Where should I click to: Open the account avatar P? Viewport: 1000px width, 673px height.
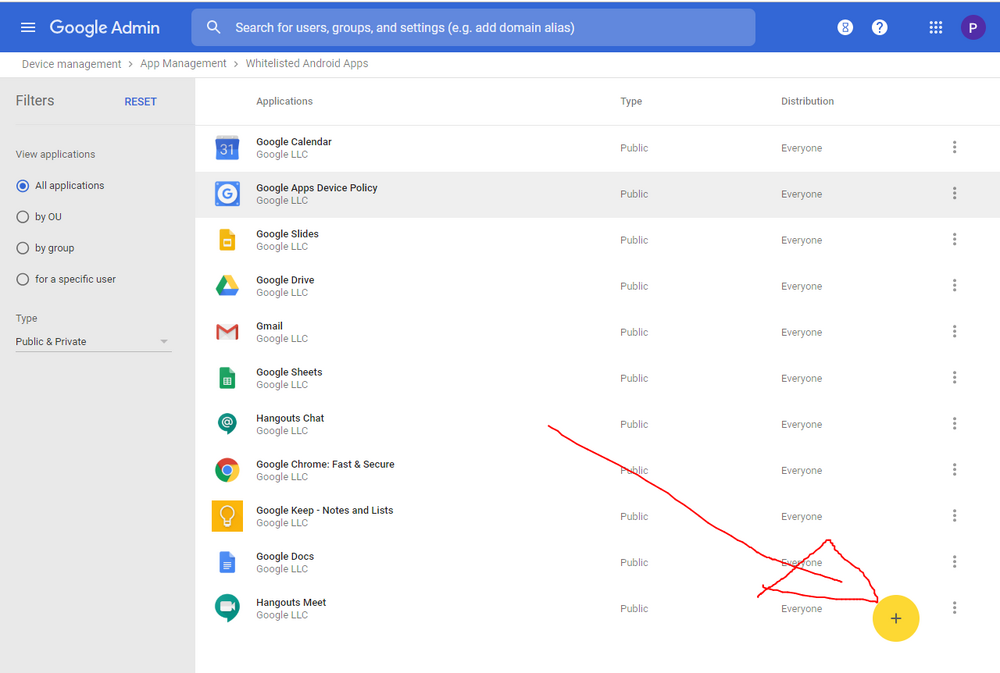click(973, 27)
